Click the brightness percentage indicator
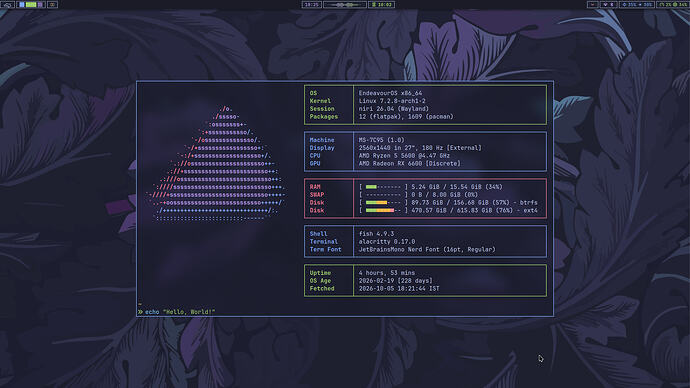The width and height of the screenshot is (690, 388). (x=630, y=4)
